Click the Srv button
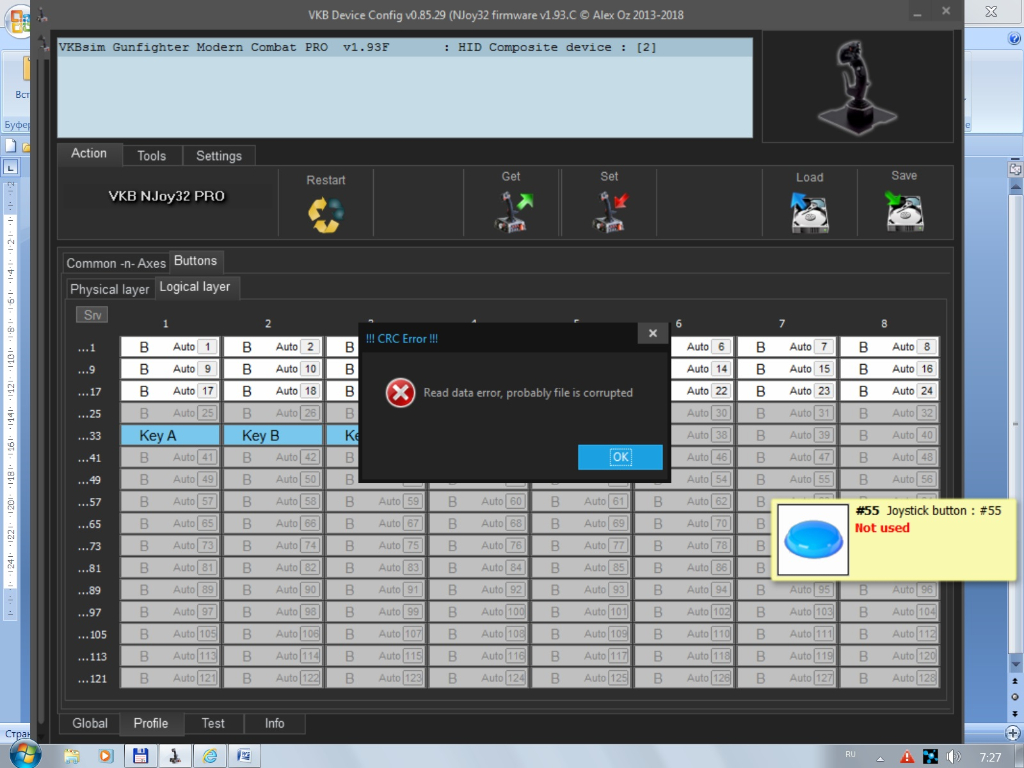 coord(92,315)
